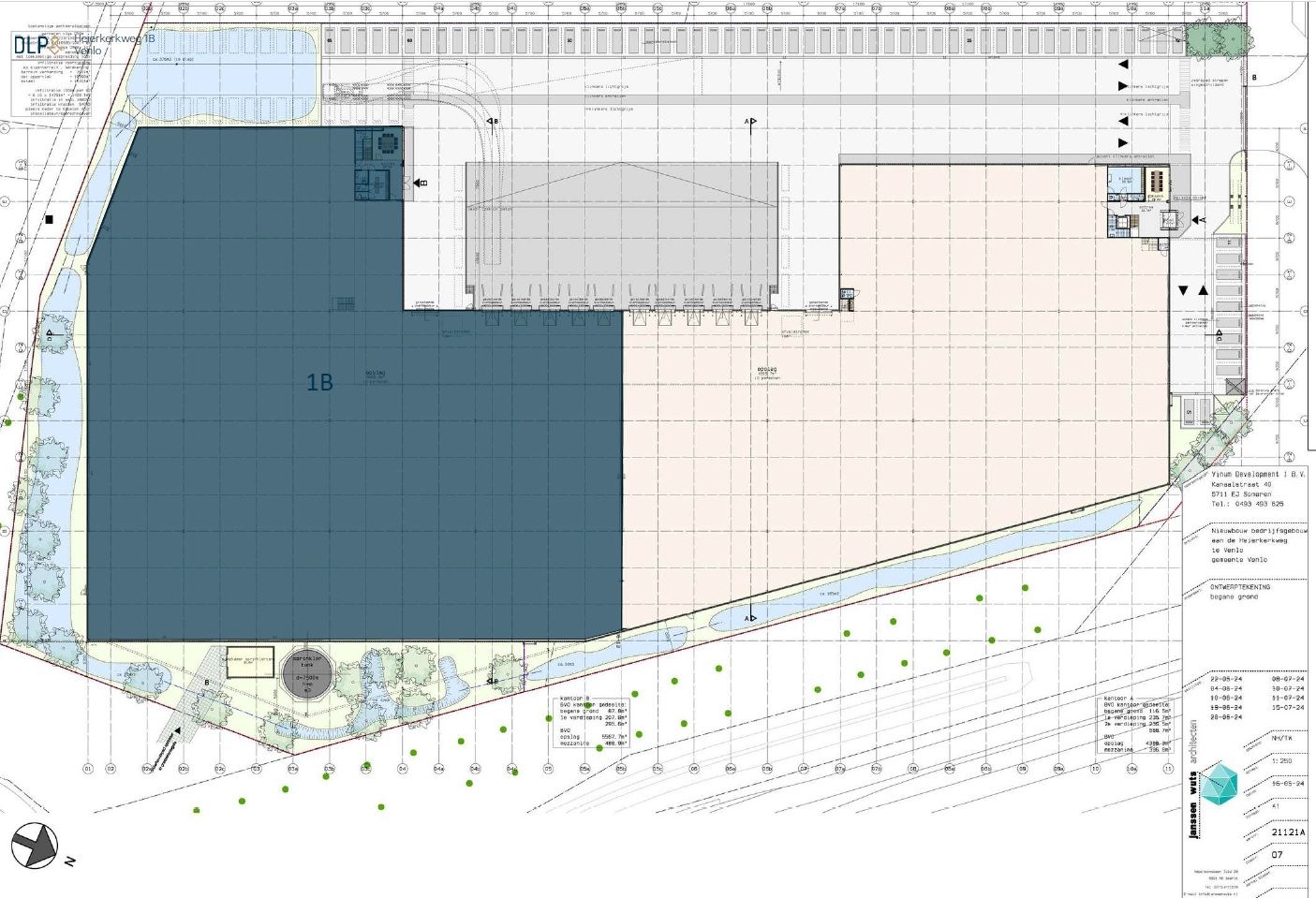Click the Vinum Development address block
Image resolution: width=1316 pixels, height=898 pixels.
(1246, 489)
